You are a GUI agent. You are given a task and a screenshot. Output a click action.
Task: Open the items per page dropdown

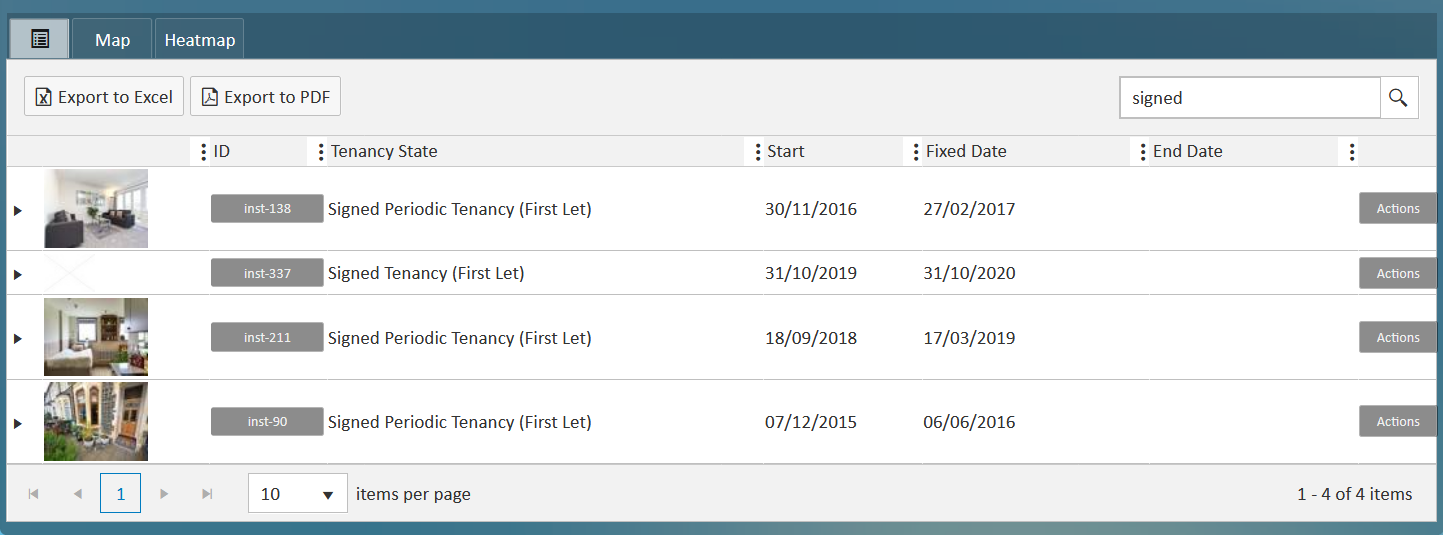(297, 494)
